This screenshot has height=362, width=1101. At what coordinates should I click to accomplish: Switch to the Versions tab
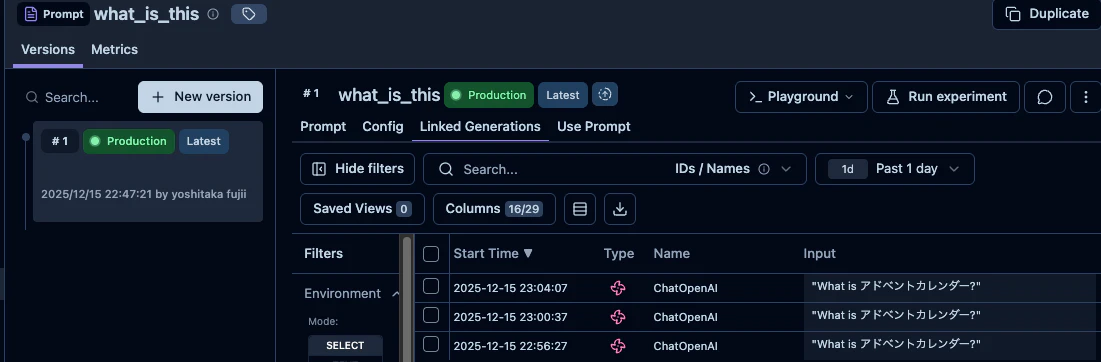pyautogui.click(x=48, y=50)
